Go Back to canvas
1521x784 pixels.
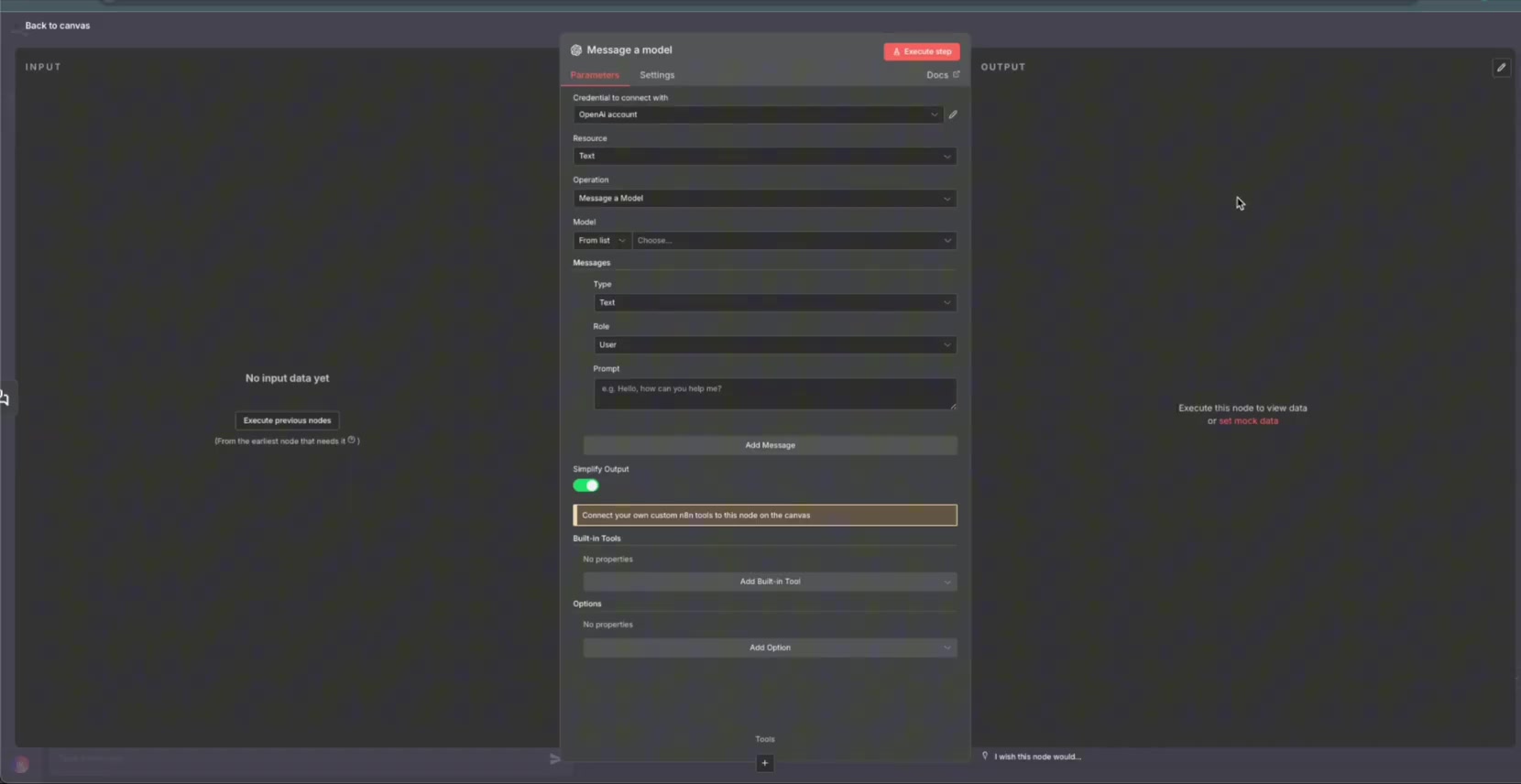coord(57,26)
